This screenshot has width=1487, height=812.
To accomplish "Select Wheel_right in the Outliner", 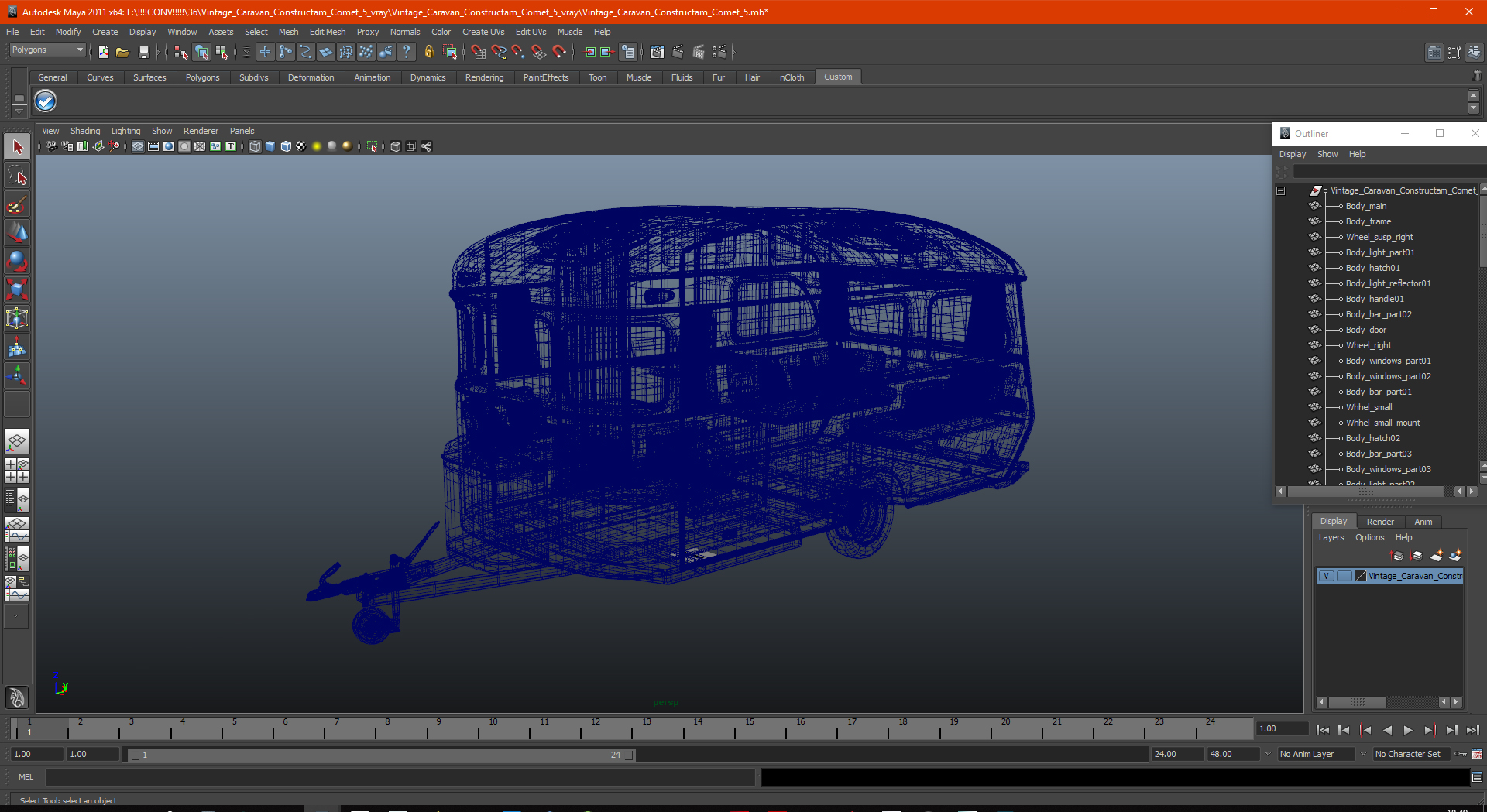I will point(1369,345).
